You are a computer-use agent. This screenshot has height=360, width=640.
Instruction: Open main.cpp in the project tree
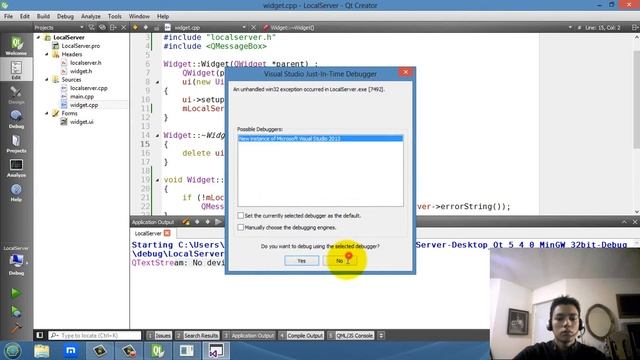(x=82, y=96)
